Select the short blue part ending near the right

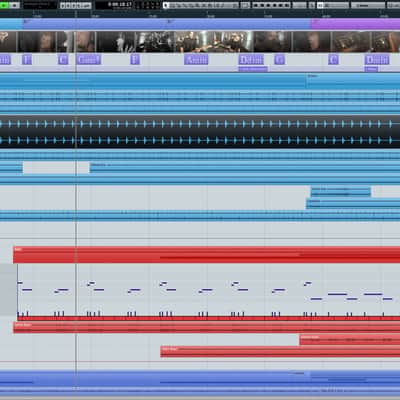pos(340,192)
